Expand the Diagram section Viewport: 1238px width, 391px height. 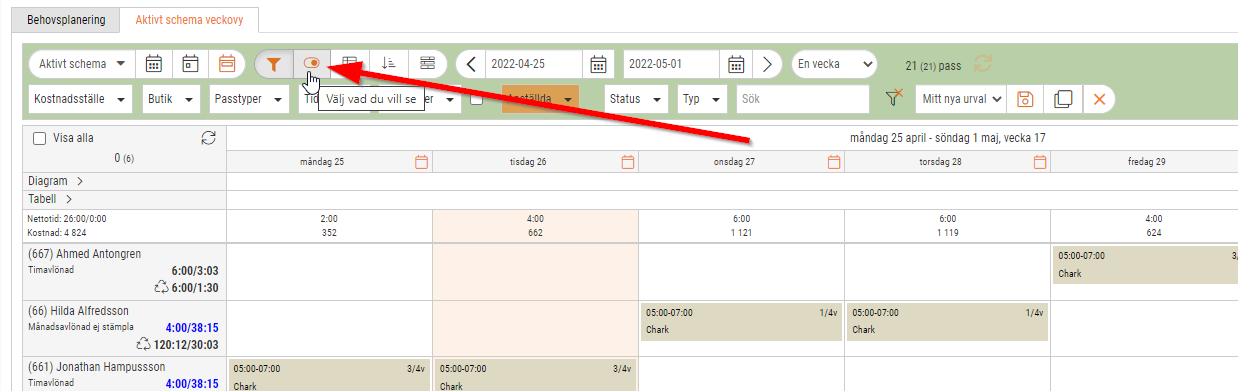55,181
